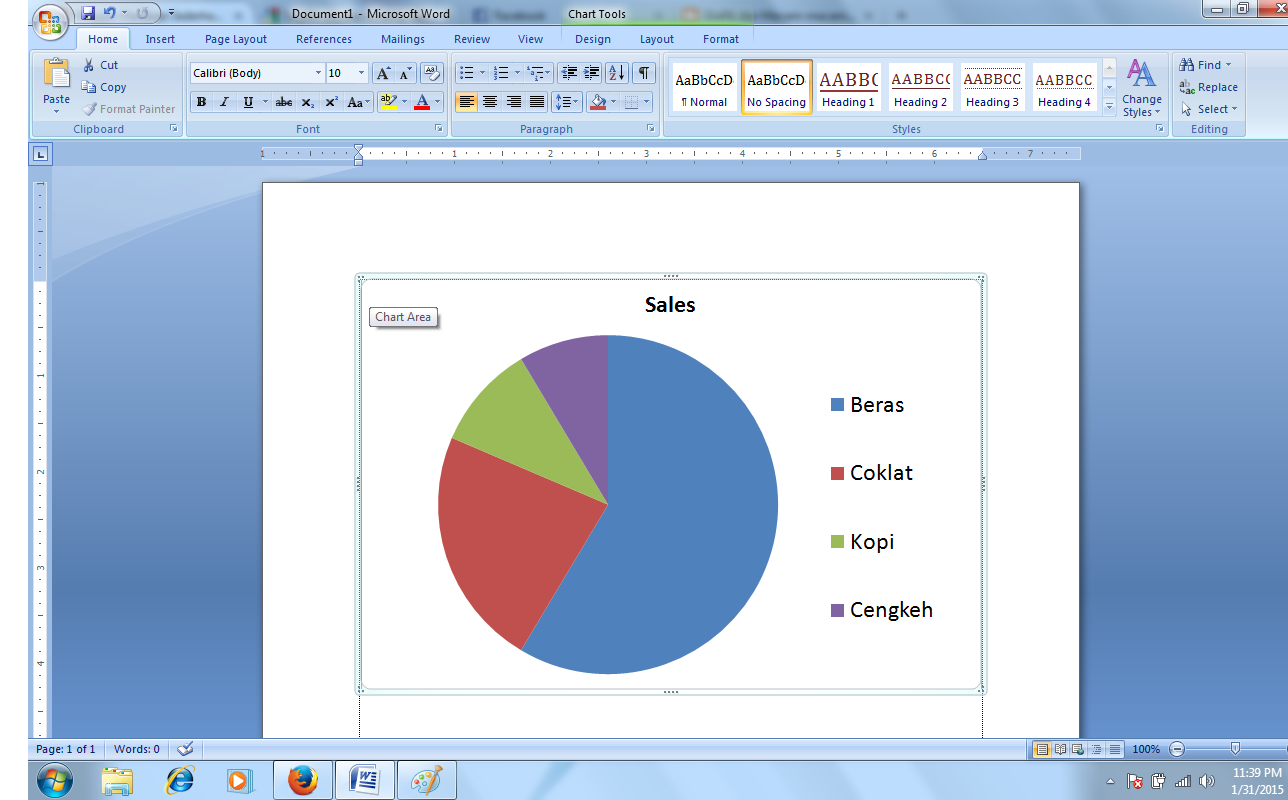
Task: Expand the font color dropdown arrow
Action: click(437, 102)
